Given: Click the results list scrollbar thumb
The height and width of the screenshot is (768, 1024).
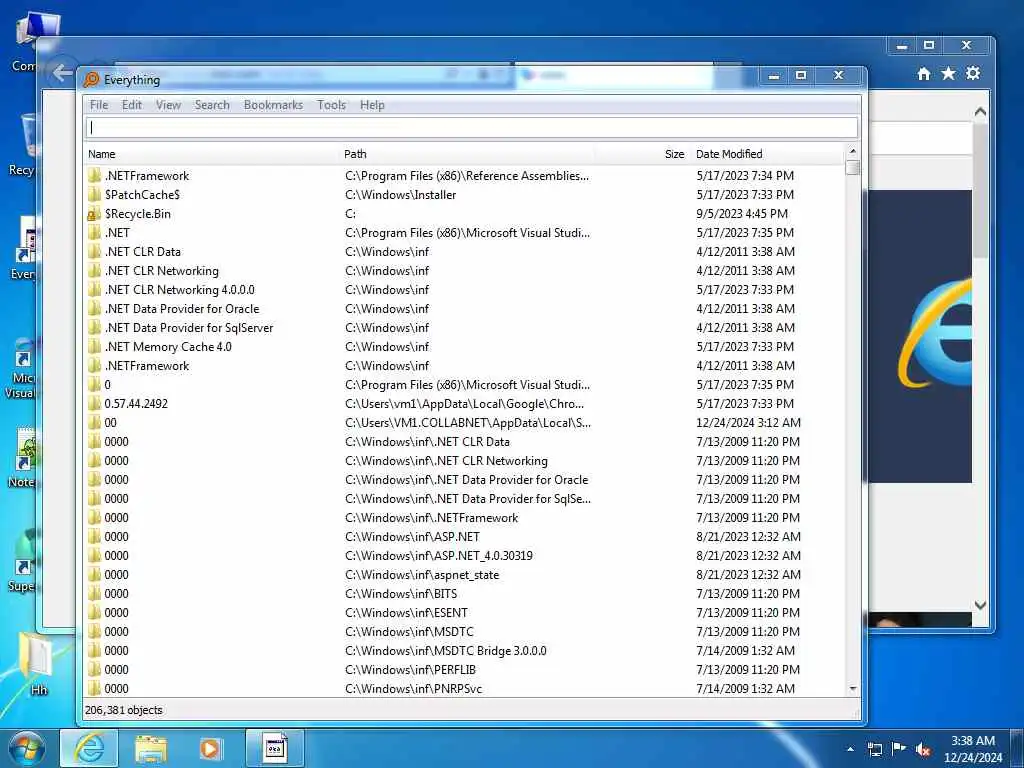Looking at the screenshot, I should pos(852,168).
